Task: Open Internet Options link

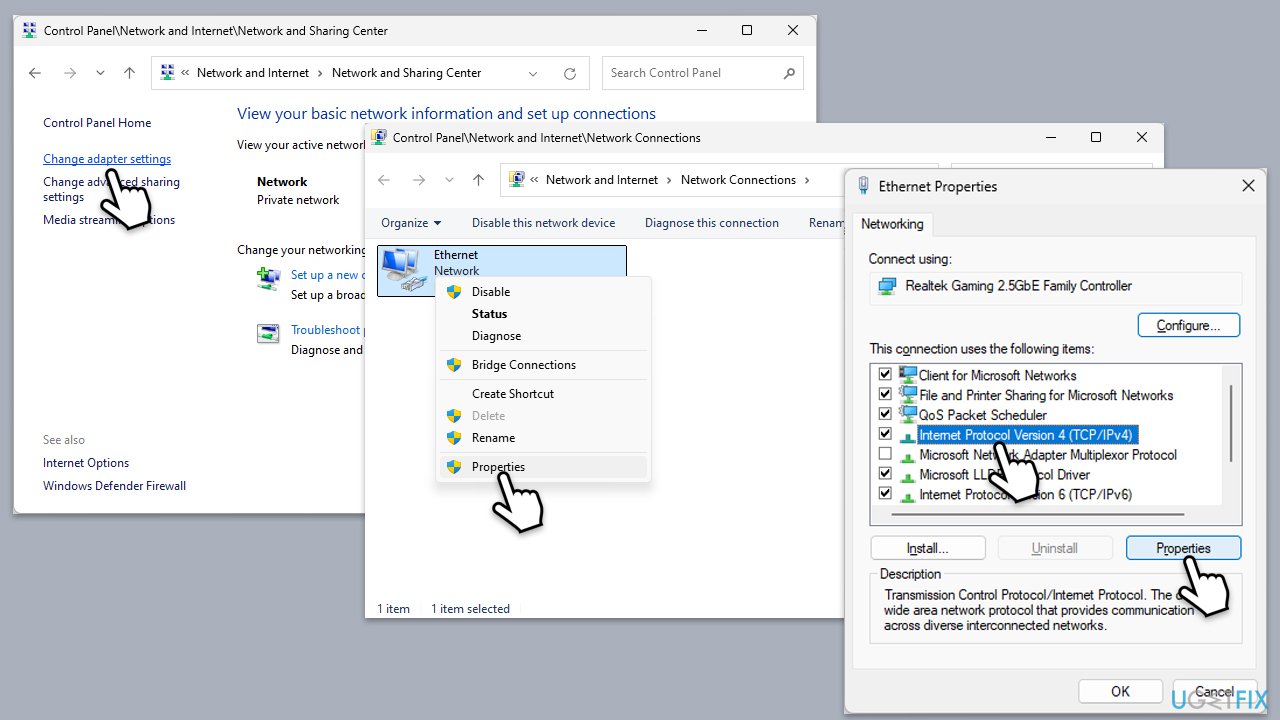Action: [86, 463]
